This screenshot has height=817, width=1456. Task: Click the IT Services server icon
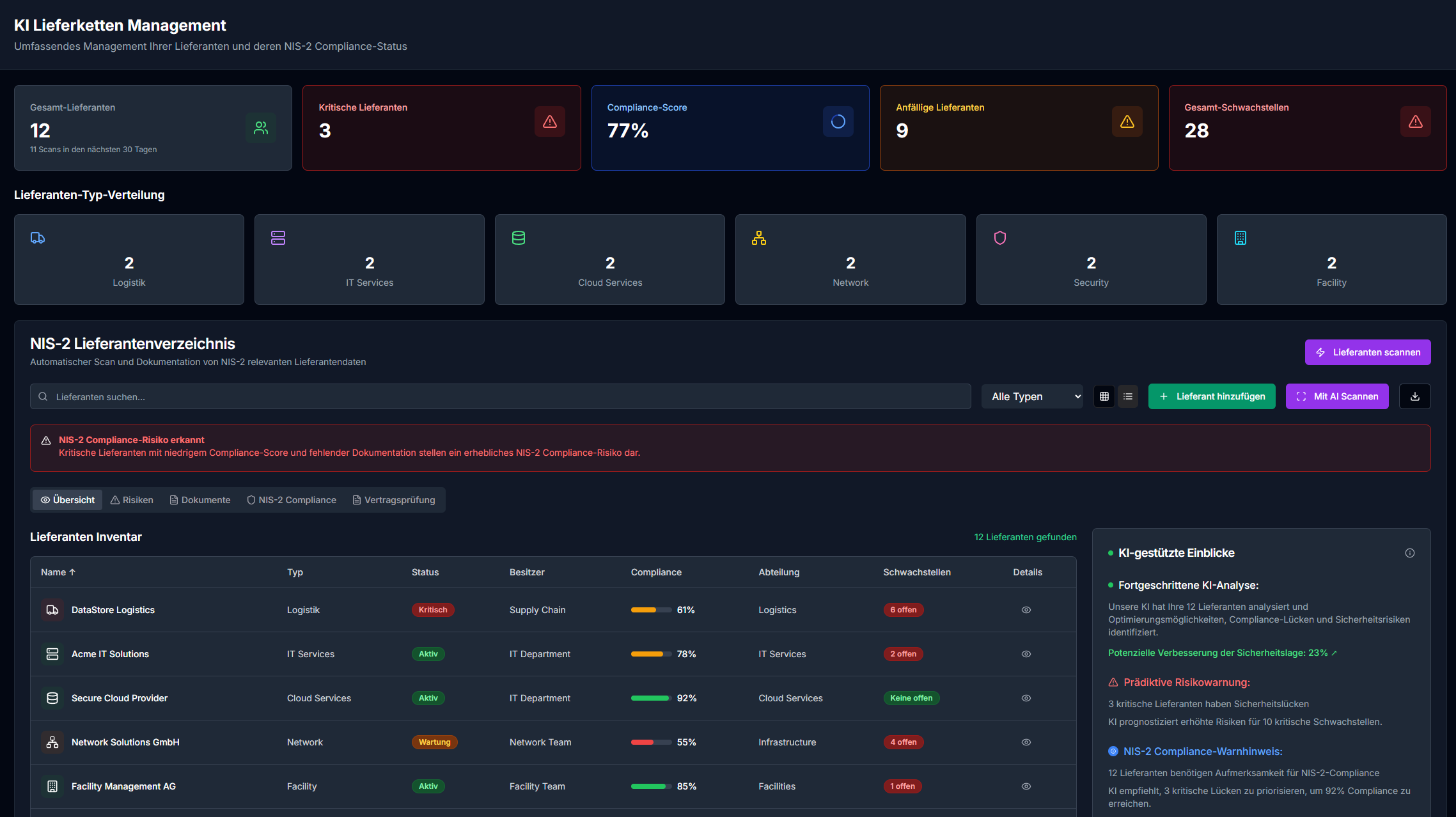[278, 238]
